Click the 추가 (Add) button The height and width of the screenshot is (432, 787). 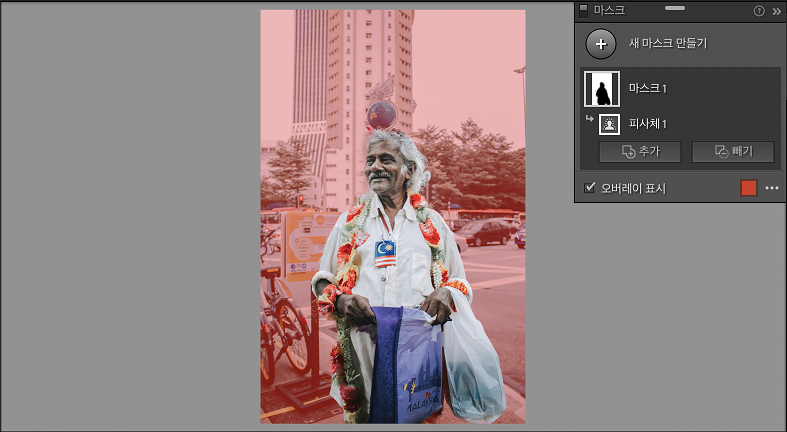pos(640,152)
